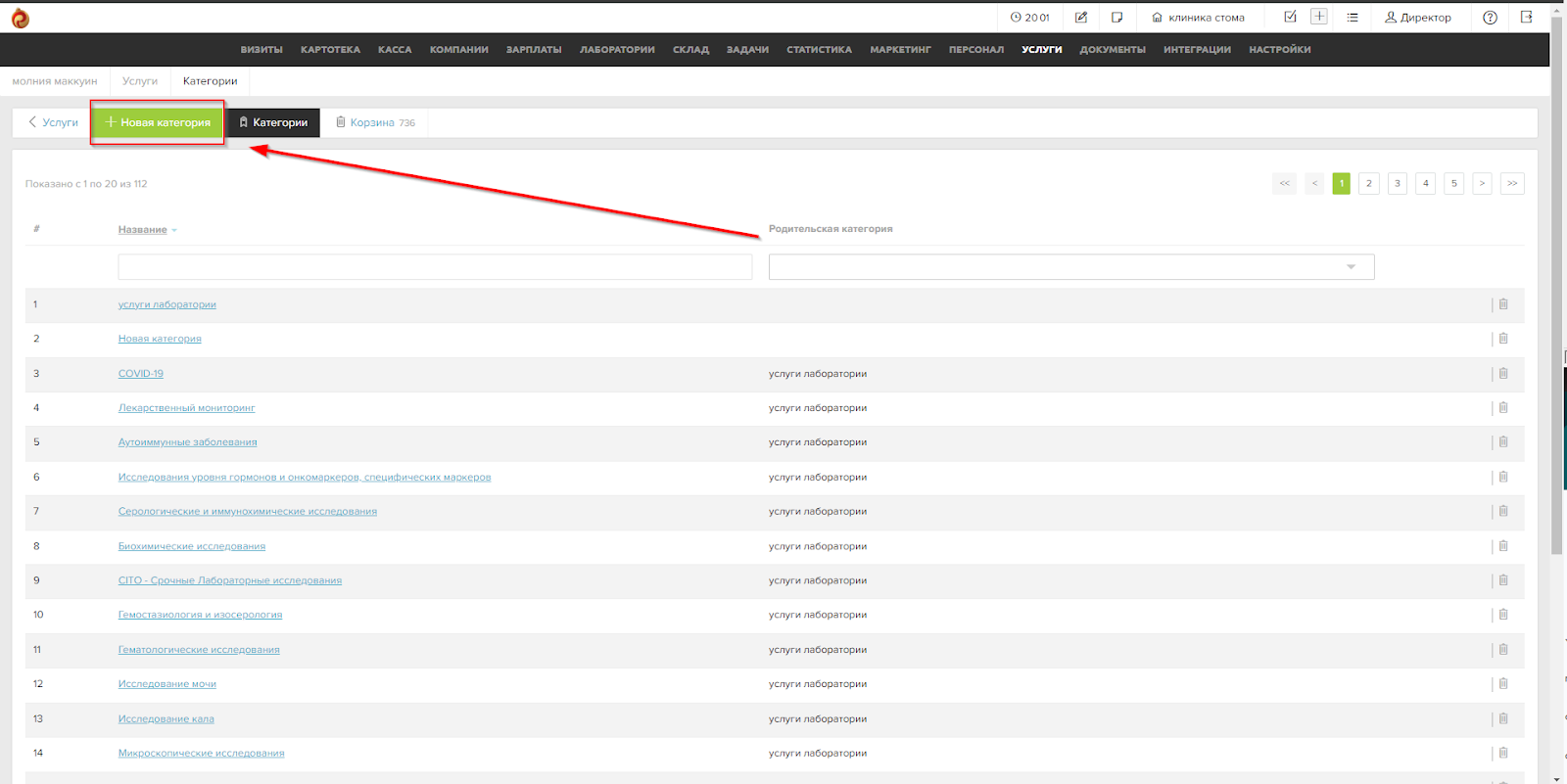1567x784 pixels.
Task: Click the logout exit icon
Action: pyautogui.click(x=1526, y=18)
